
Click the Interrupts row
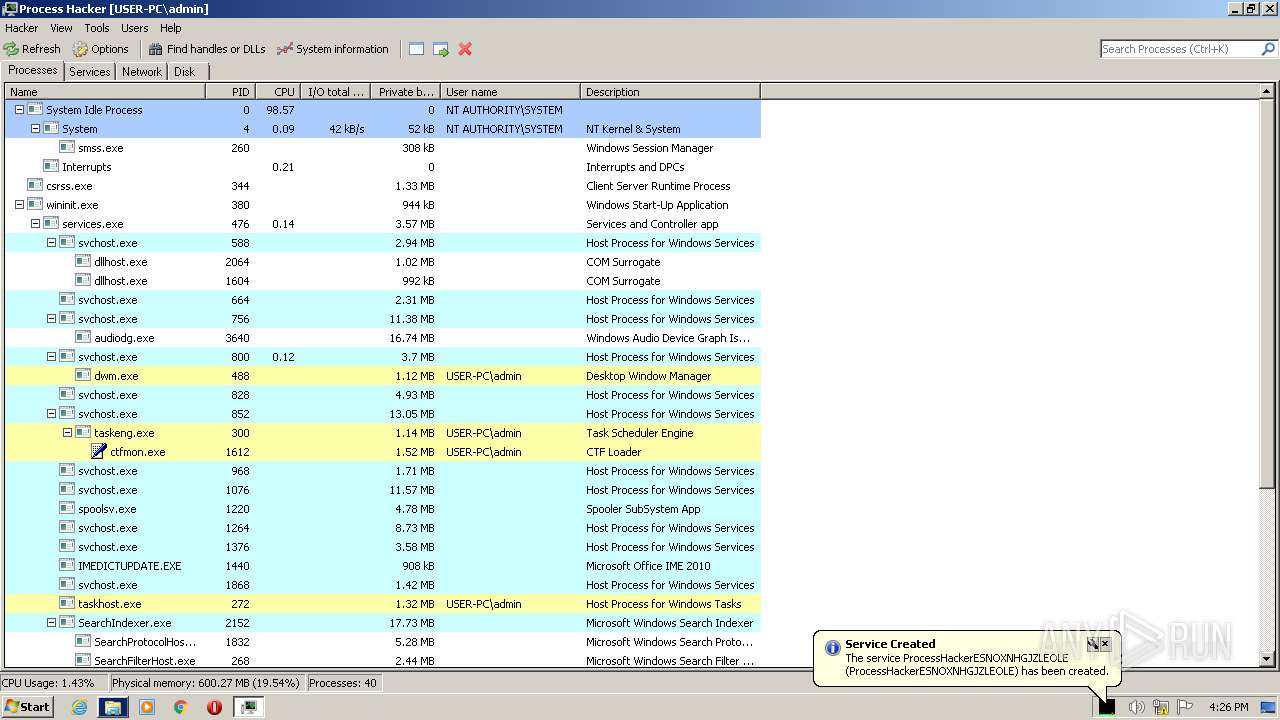pos(383,167)
